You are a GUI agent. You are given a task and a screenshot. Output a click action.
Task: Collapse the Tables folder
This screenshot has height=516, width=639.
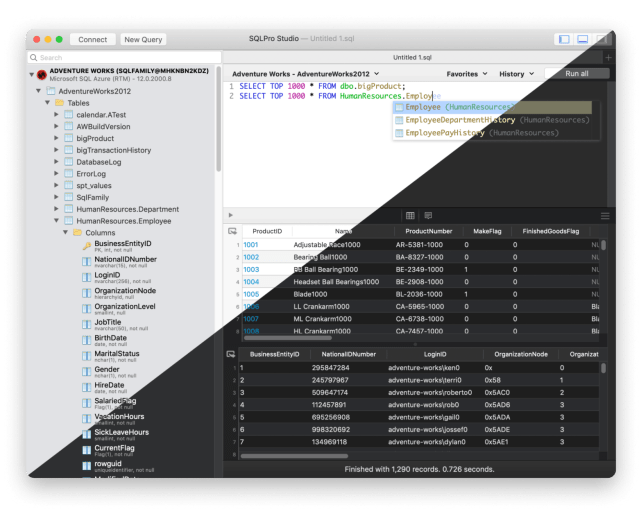(48, 103)
